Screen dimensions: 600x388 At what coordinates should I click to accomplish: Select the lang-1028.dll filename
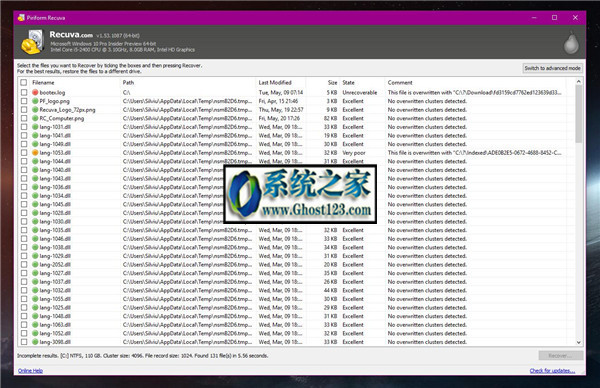55,213
